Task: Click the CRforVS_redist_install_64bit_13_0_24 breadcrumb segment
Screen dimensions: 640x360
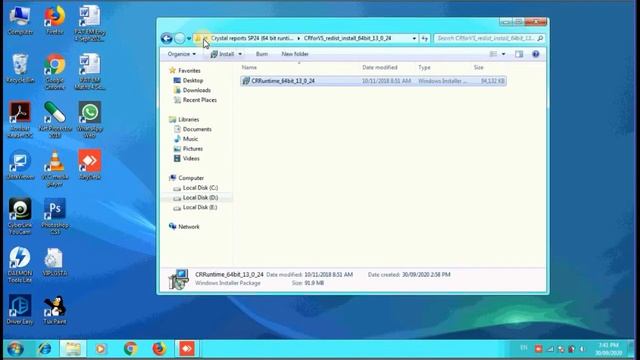Action: tap(347, 38)
